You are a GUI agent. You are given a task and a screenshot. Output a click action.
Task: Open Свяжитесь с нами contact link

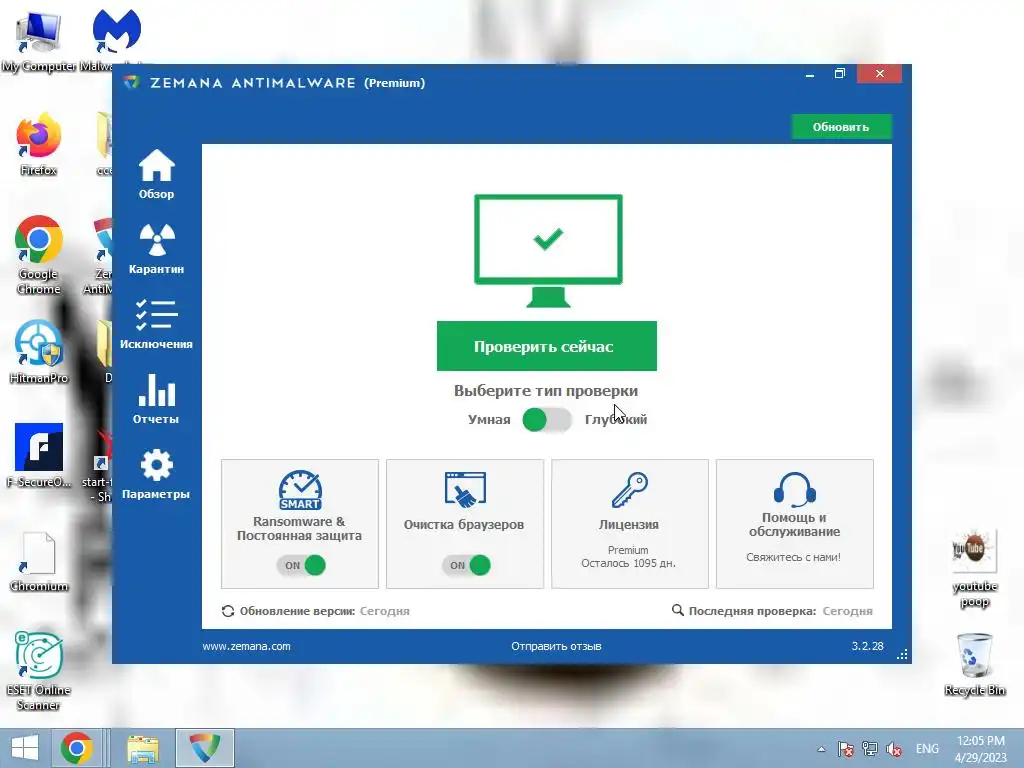point(793,557)
